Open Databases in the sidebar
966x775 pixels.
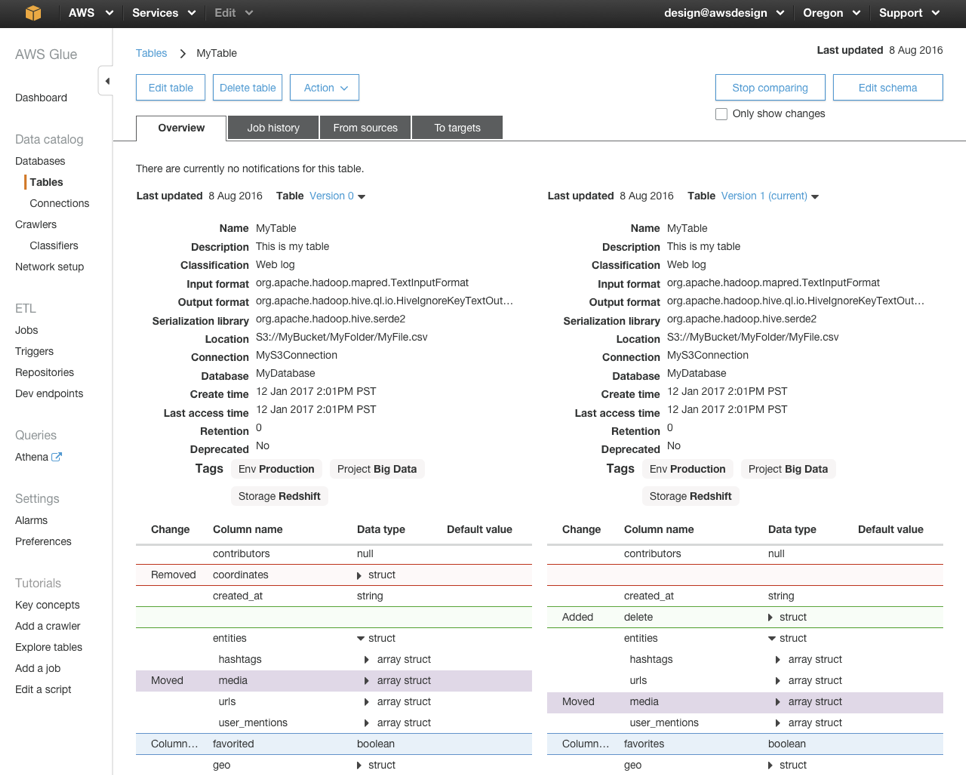(x=40, y=161)
